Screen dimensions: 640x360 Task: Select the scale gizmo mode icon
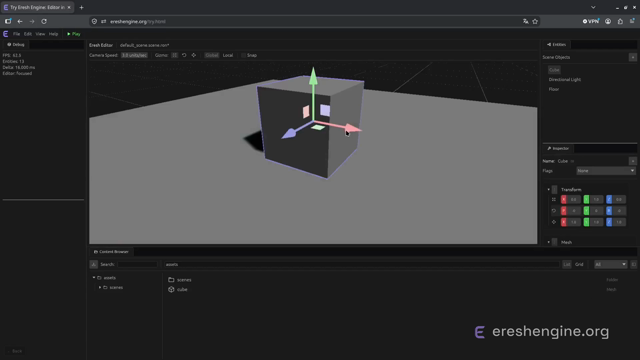coord(194,55)
